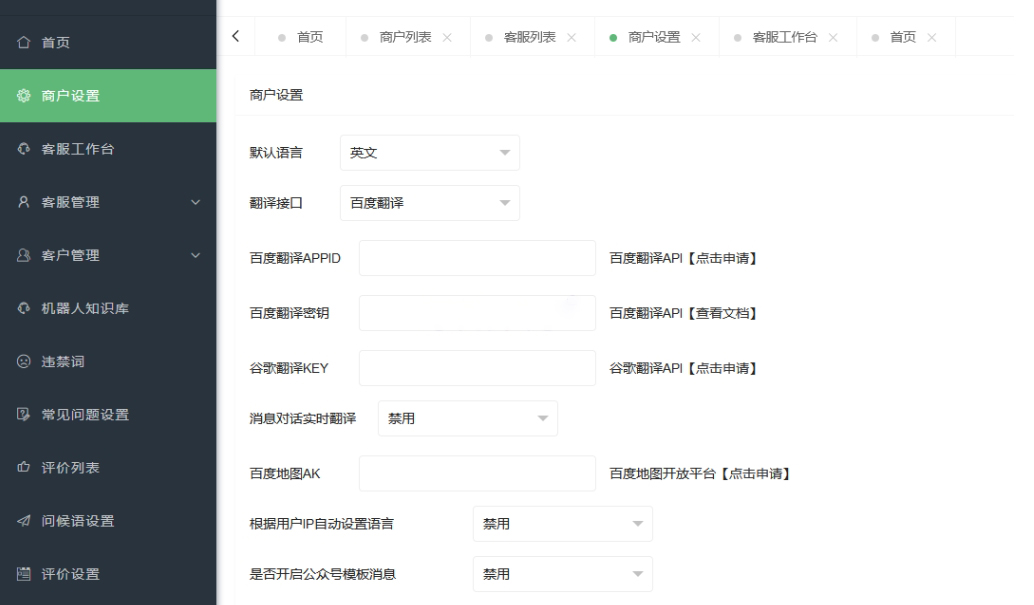Click the left arrow to scroll tabs back
The width and height of the screenshot is (1034, 605).
pyautogui.click(x=235, y=37)
